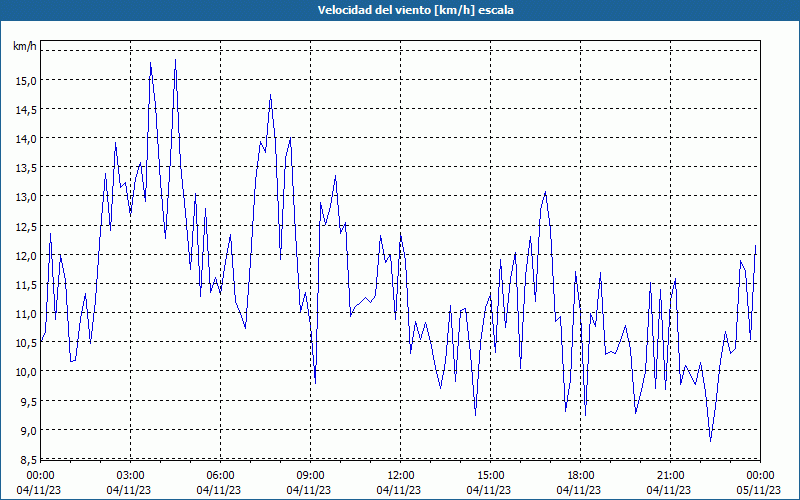Click the 8,5 y-axis value

pyautogui.click(x=28, y=460)
